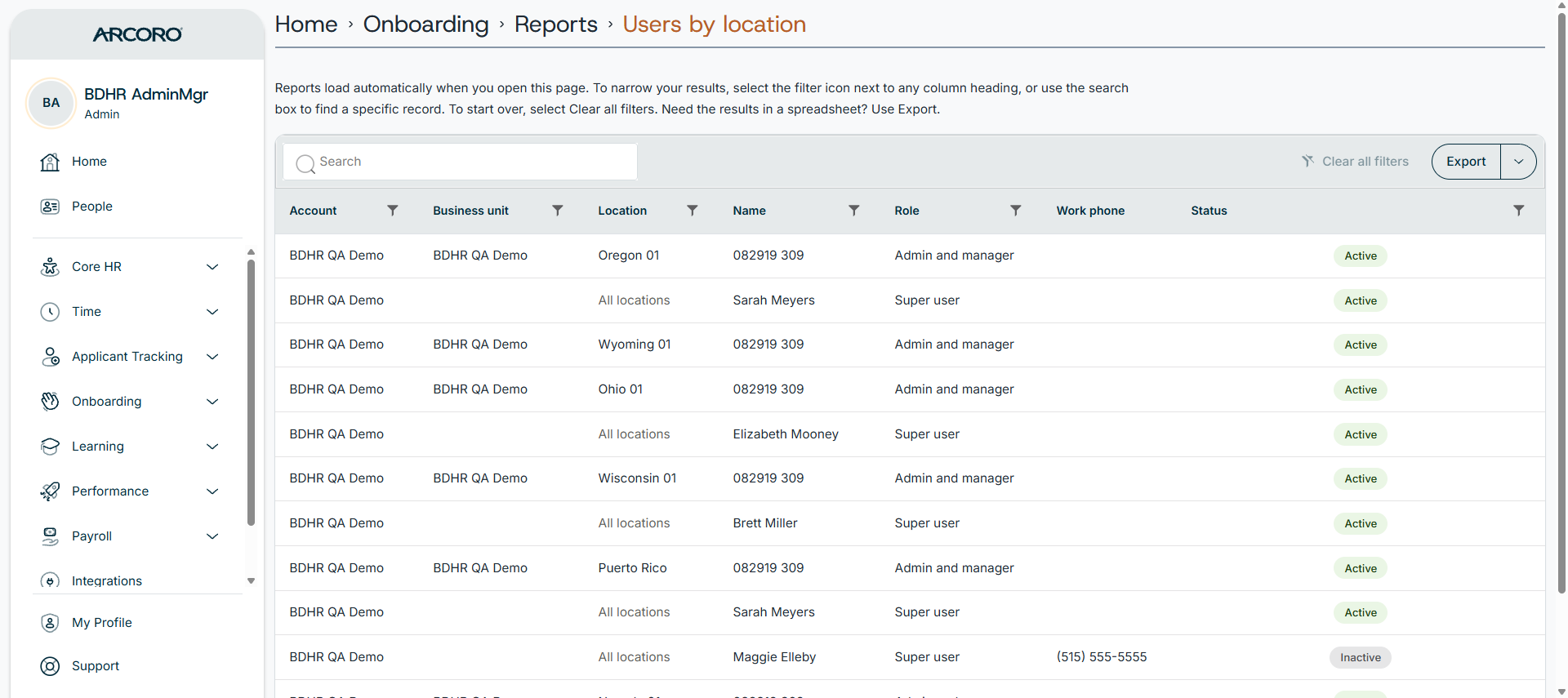Screen dimensions: 1568x698
Task: Click the Core HR icon
Action: (x=50, y=267)
